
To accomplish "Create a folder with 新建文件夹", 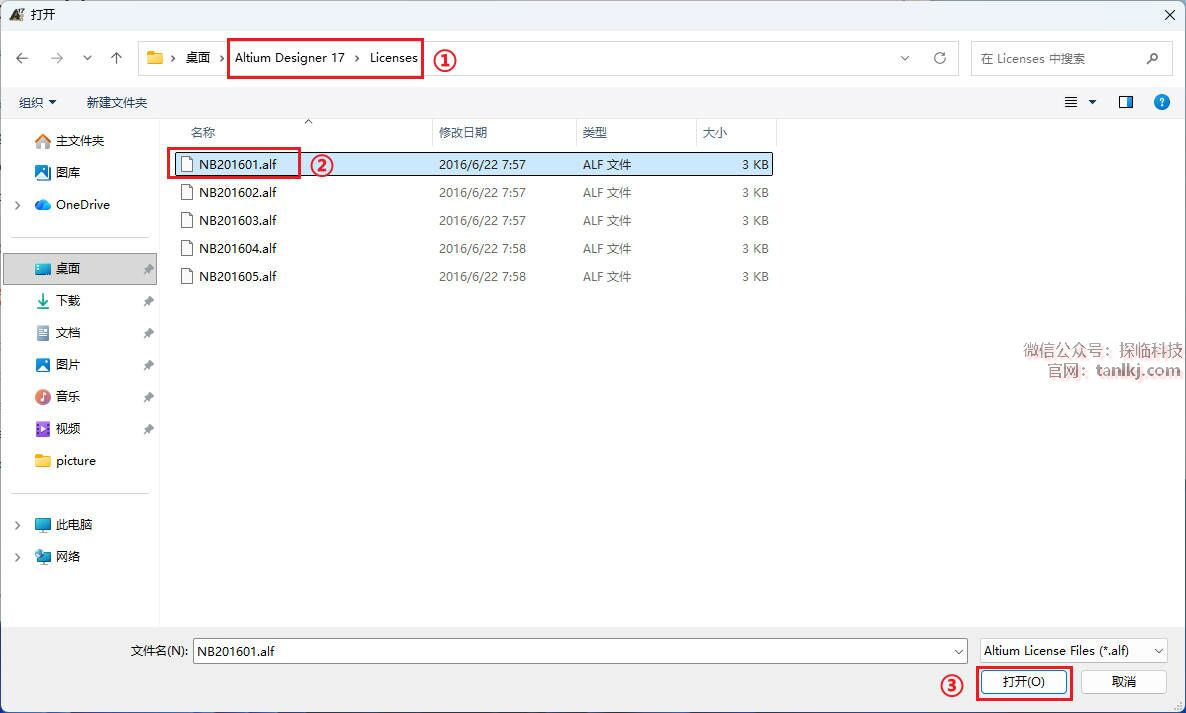I will 116,102.
